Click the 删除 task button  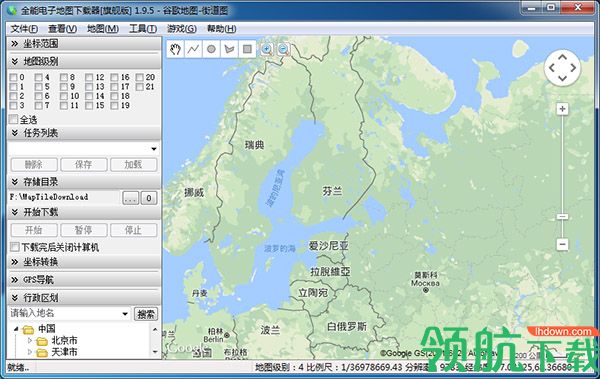[x=34, y=165]
